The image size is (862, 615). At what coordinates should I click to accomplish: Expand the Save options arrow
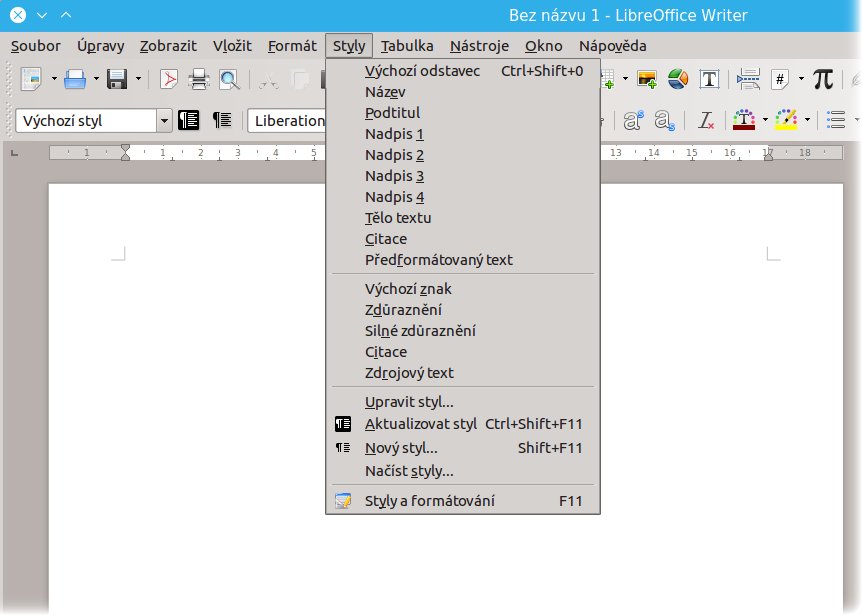139,79
